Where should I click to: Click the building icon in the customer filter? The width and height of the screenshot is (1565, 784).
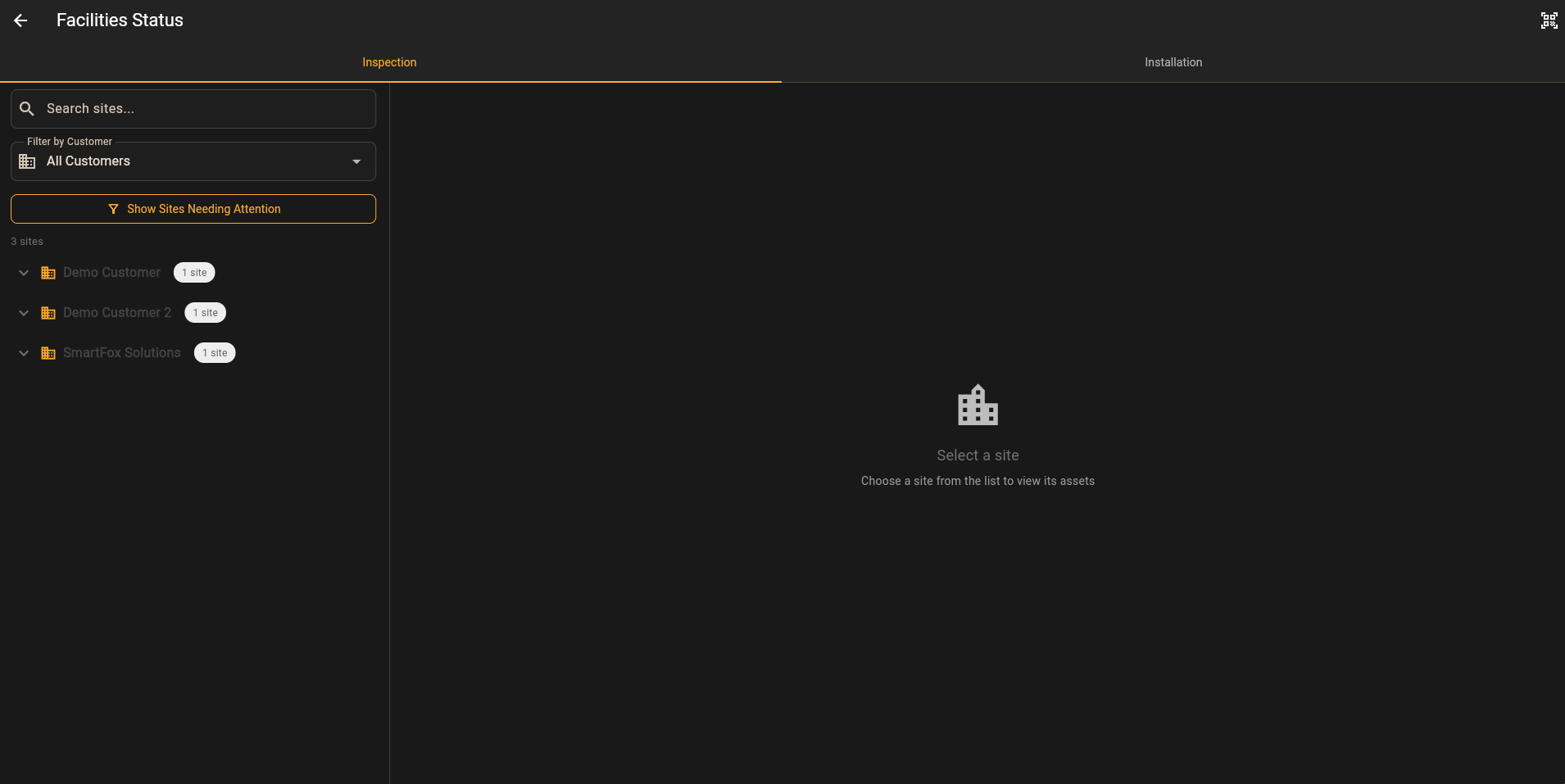click(27, 161)
